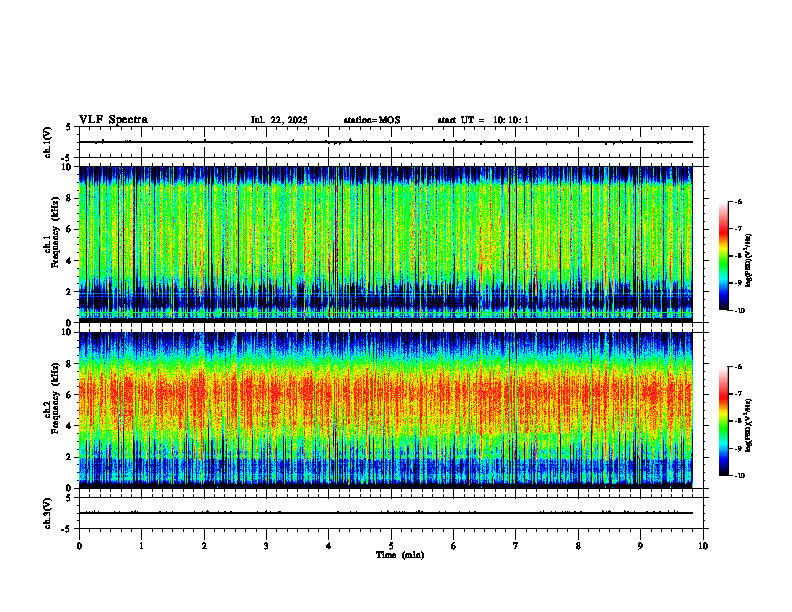
Task: Click time axis tick label "7"
Action: [x=516, y=546]
